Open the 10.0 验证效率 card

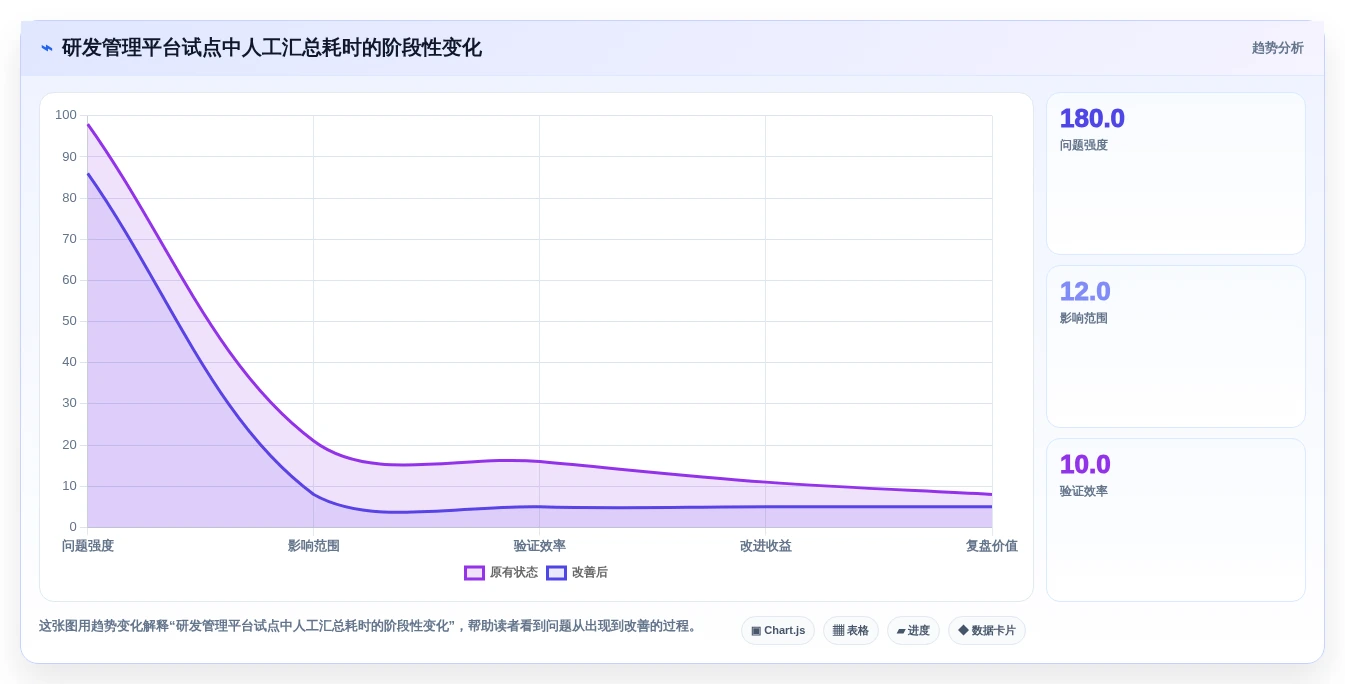[x=1176, y=520]
